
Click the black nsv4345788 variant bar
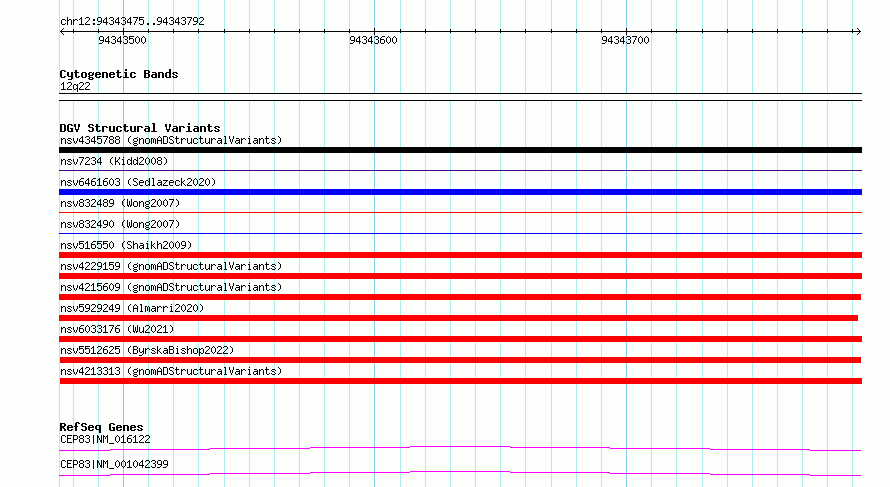(x=460, y=150)
